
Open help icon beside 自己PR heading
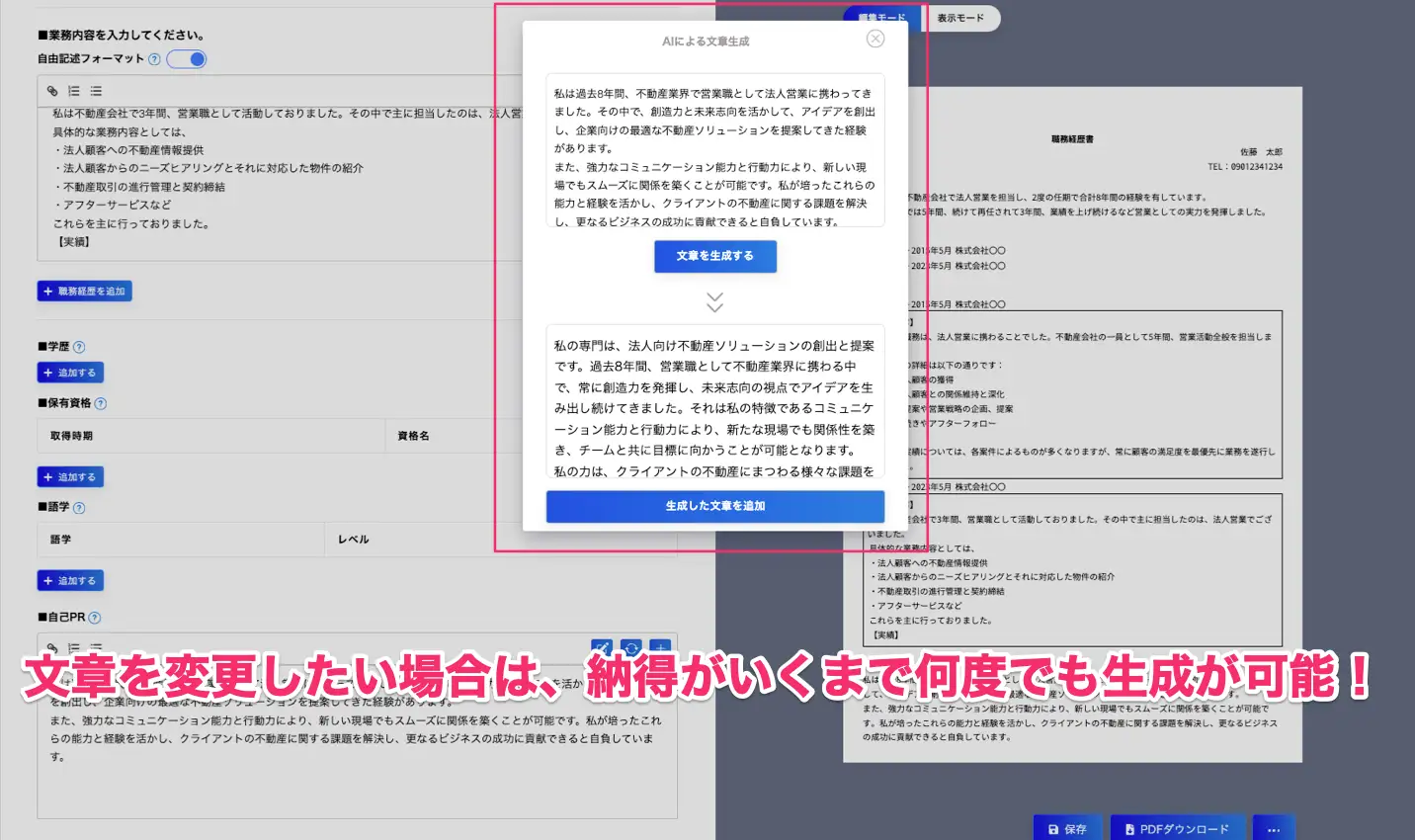pos(95,618)
